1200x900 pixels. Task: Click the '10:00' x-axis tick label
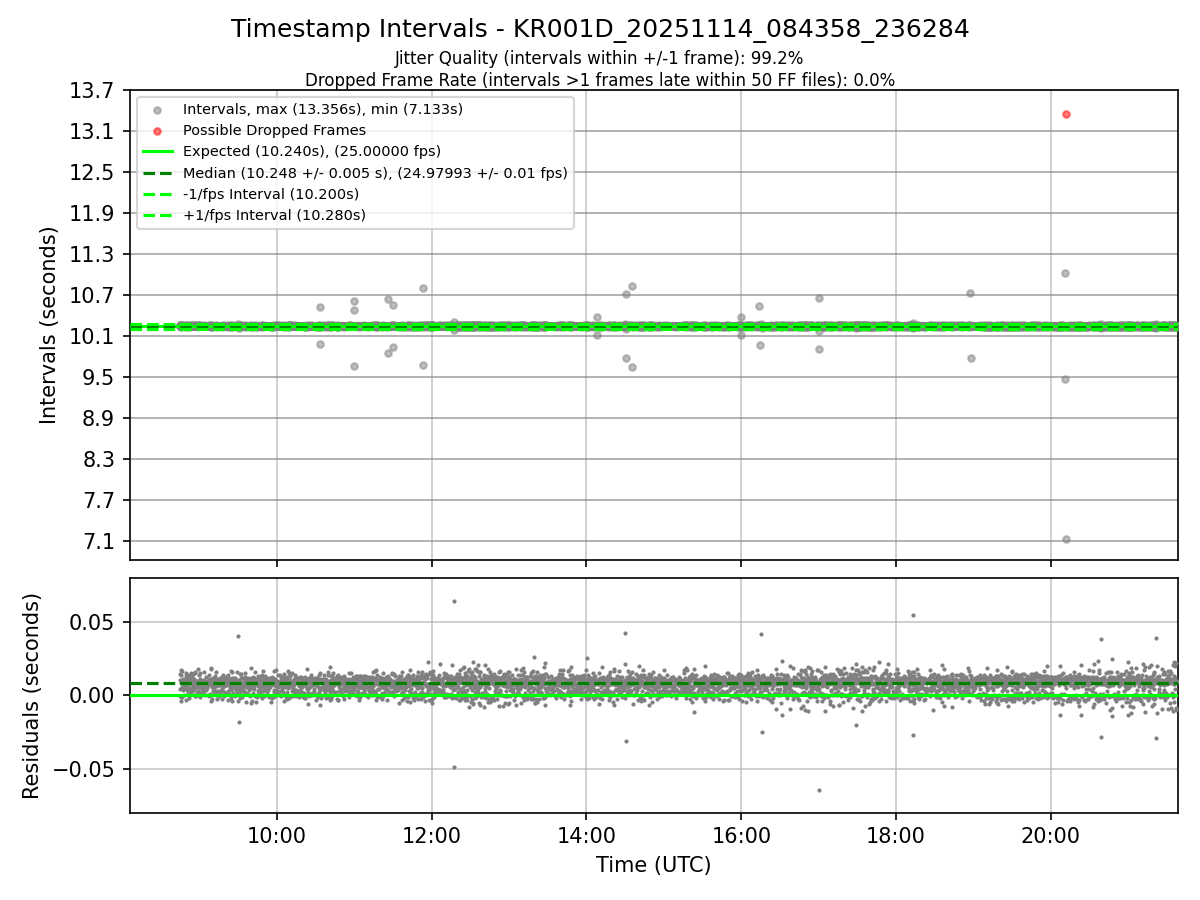click(x=277, y=834)
